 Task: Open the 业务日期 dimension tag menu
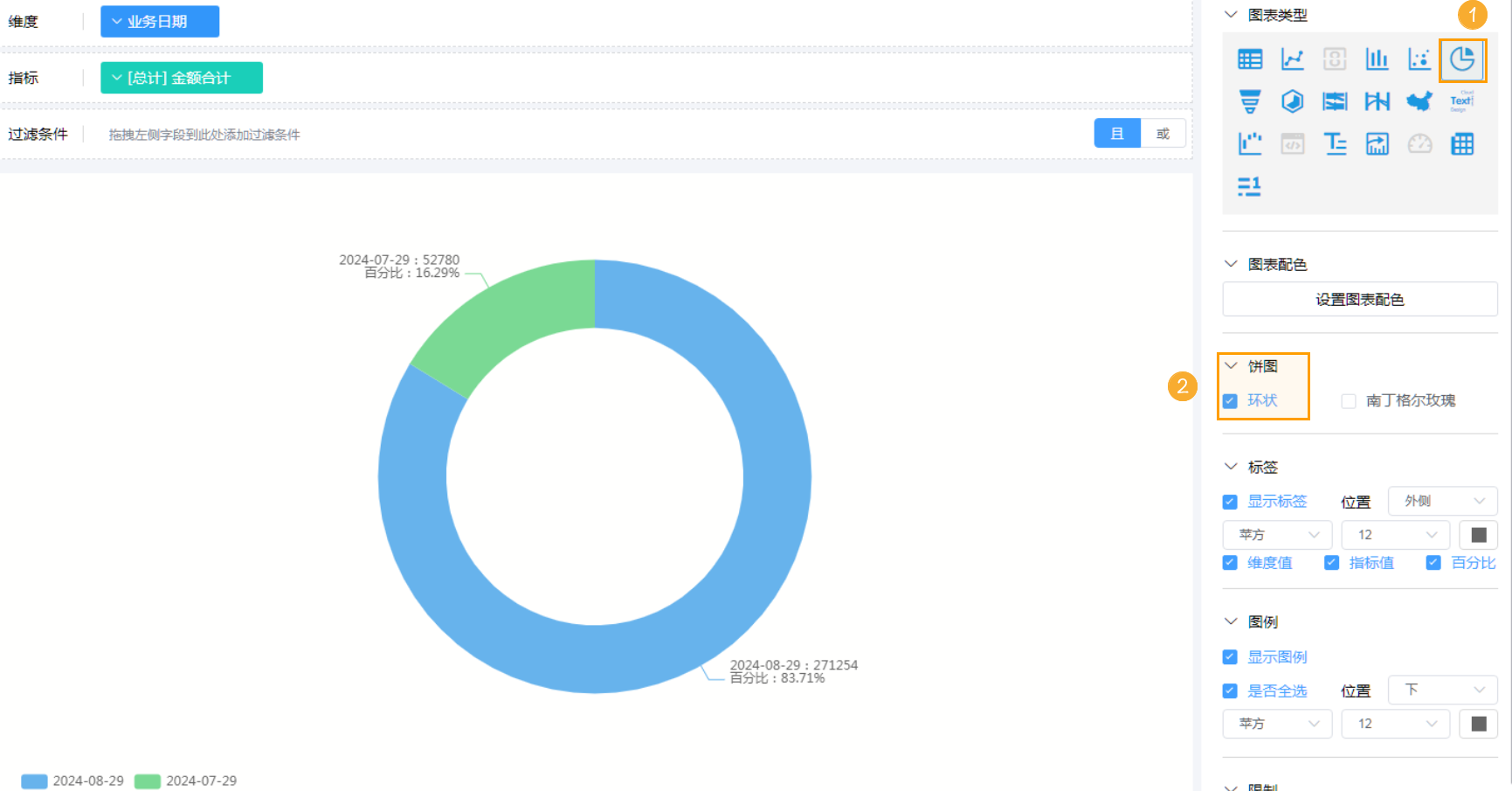click(159, 22)
